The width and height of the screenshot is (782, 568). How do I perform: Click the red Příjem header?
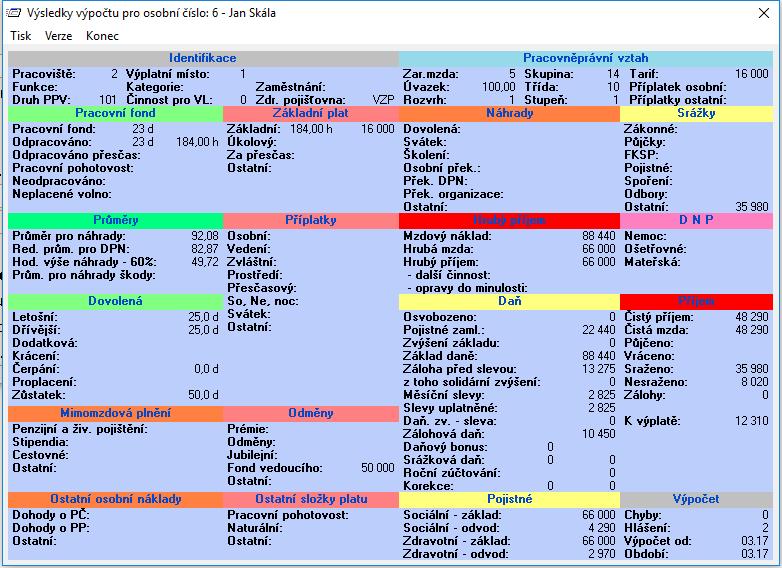tap(696, 301)
